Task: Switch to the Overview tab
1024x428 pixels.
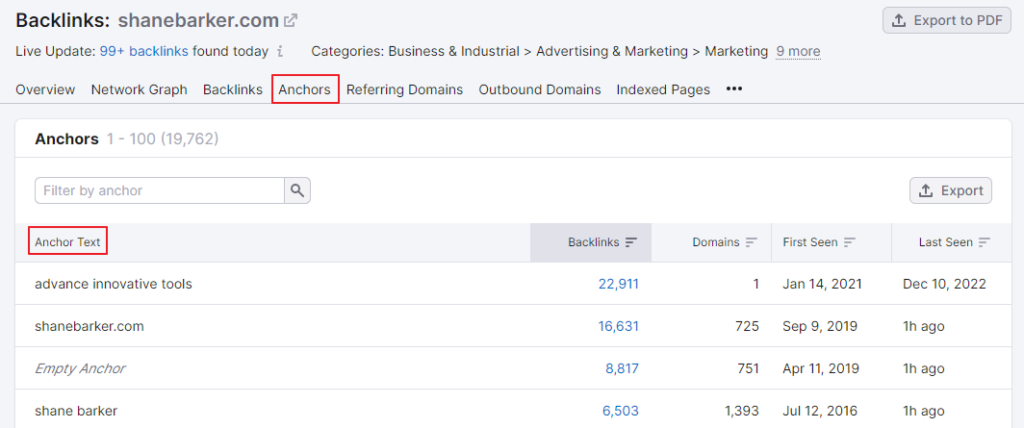Action: pyautogui.click(x=45, y=90)
